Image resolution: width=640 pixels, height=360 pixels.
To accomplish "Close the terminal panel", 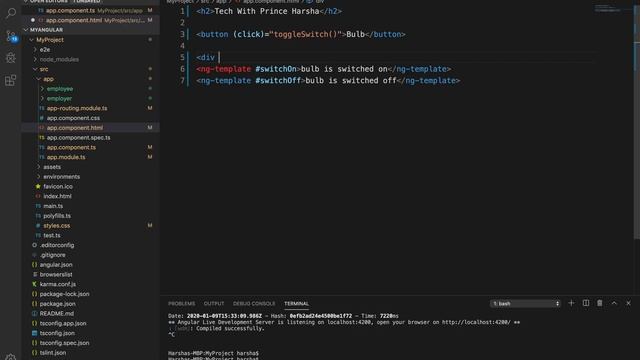I will 628,303.
